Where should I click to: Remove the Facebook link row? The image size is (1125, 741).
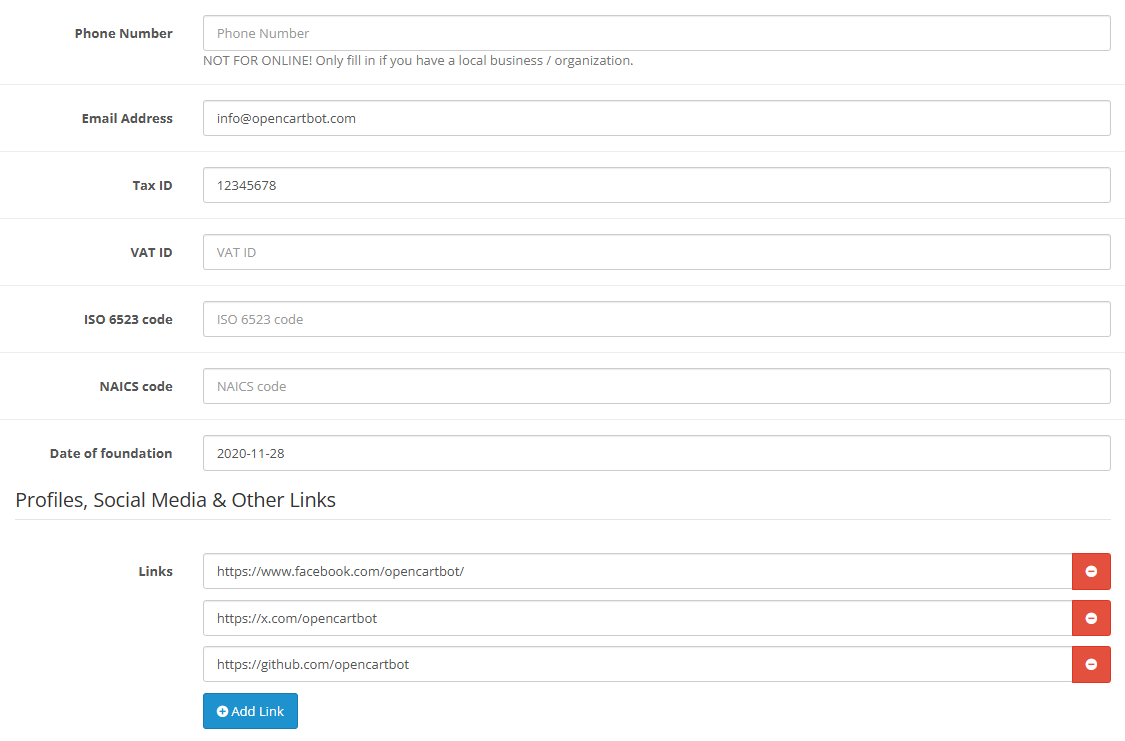pyautogui.click(x=1091, y=571)
